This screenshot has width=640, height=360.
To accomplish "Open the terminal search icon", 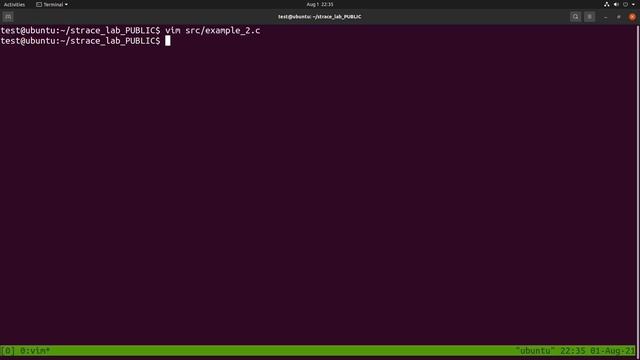I will pyautogui.click(x=576, y=17).
